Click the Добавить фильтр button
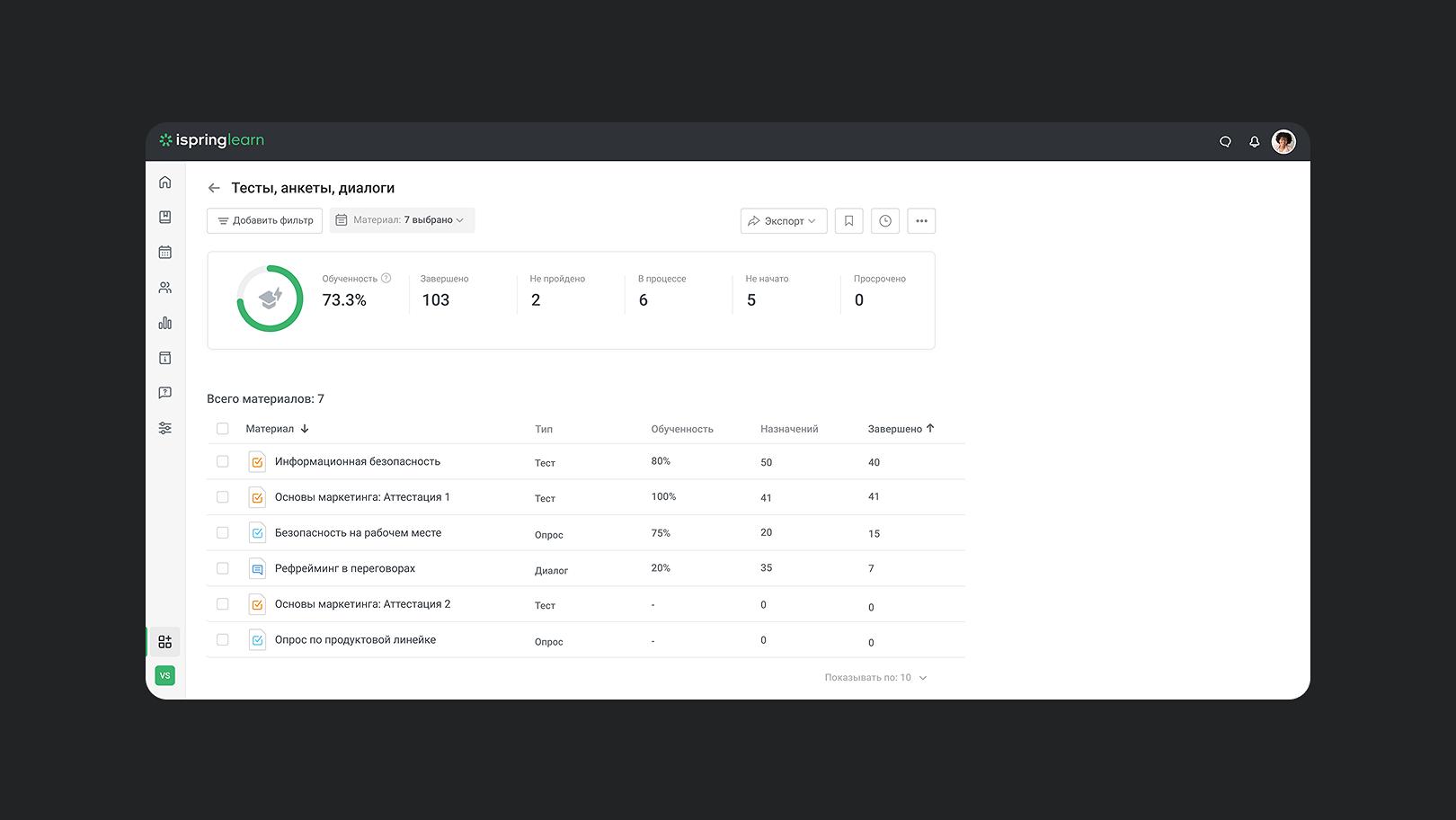 click(x=264, y=220)
